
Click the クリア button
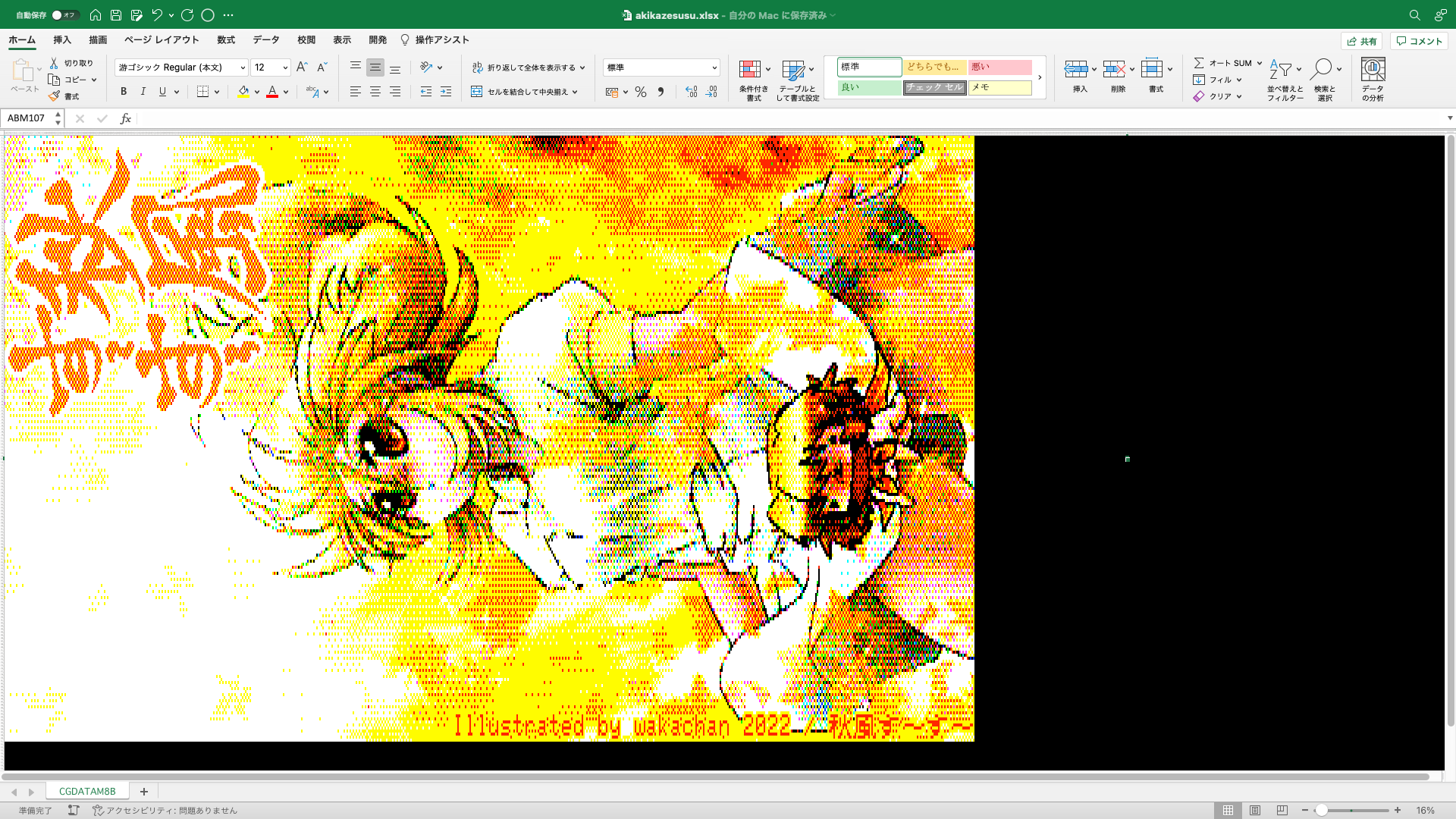click(1218, 96)
